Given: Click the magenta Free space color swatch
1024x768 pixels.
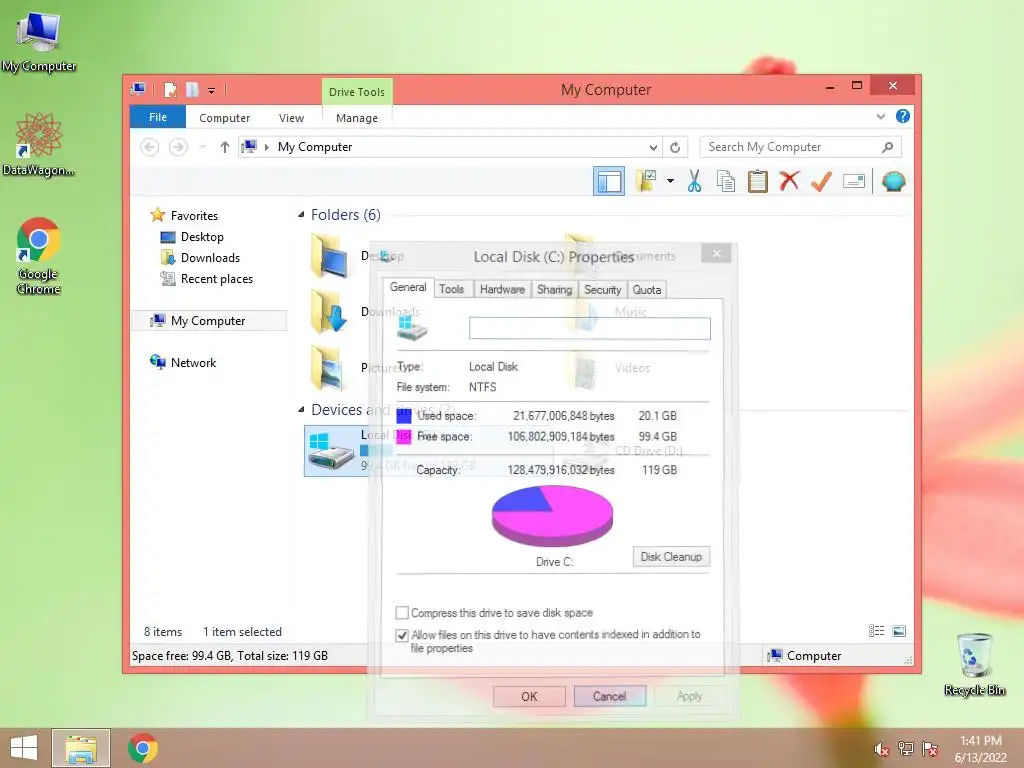Looking at the screenshot, I should click(404, 436).
